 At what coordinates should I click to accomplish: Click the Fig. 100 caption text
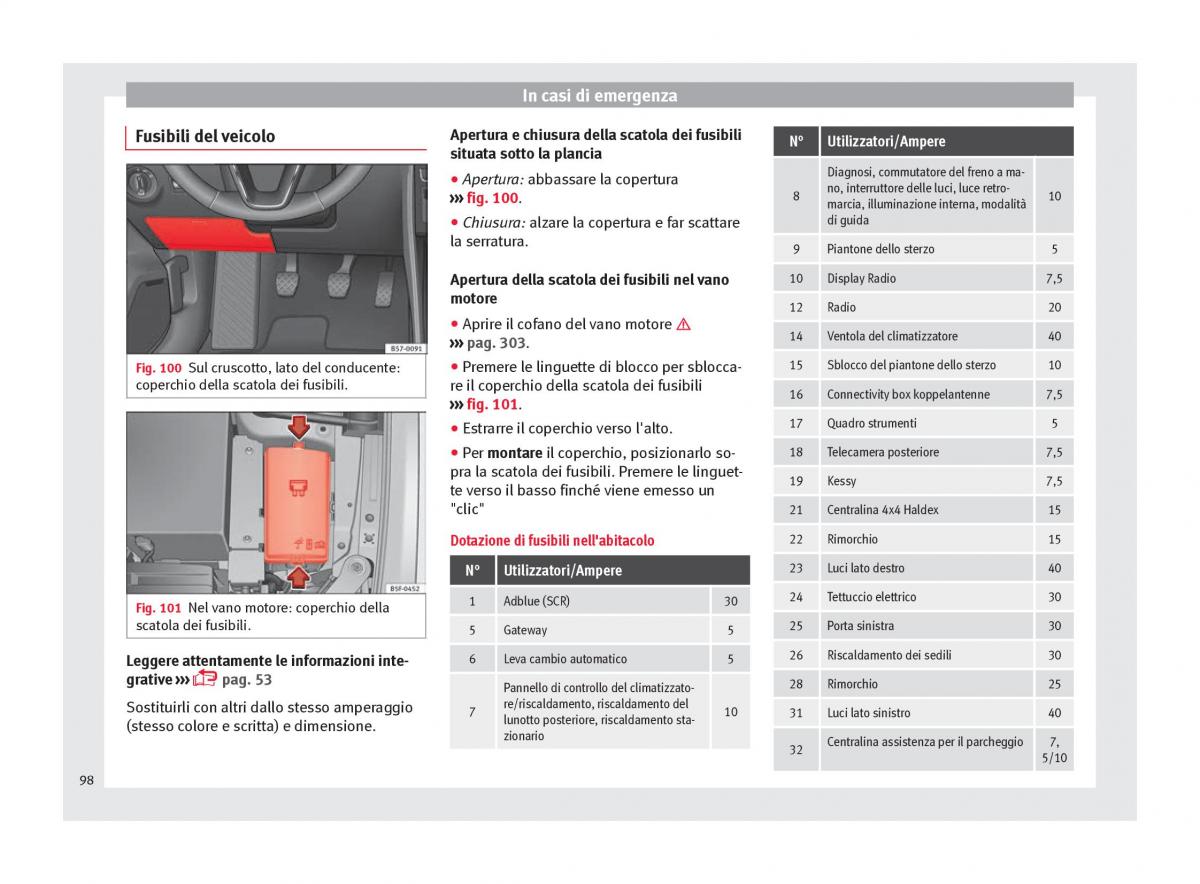(x=268, y=376)
